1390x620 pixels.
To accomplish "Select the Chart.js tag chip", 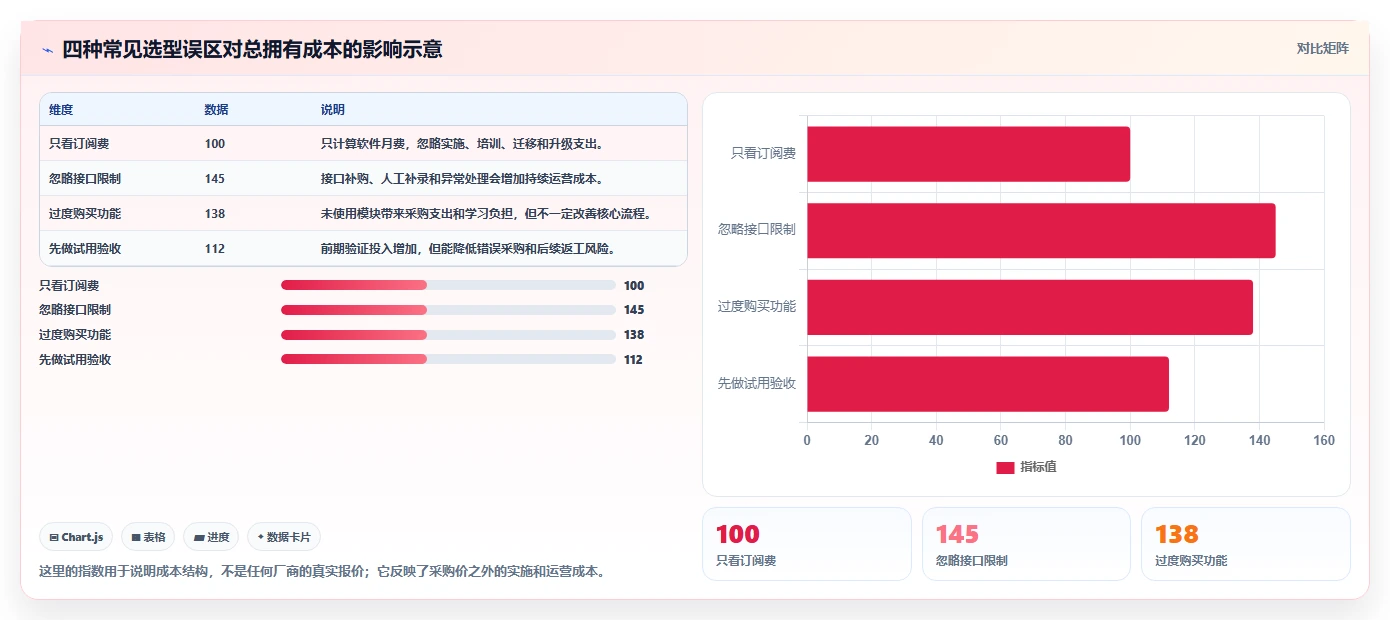I will point(77,537).
